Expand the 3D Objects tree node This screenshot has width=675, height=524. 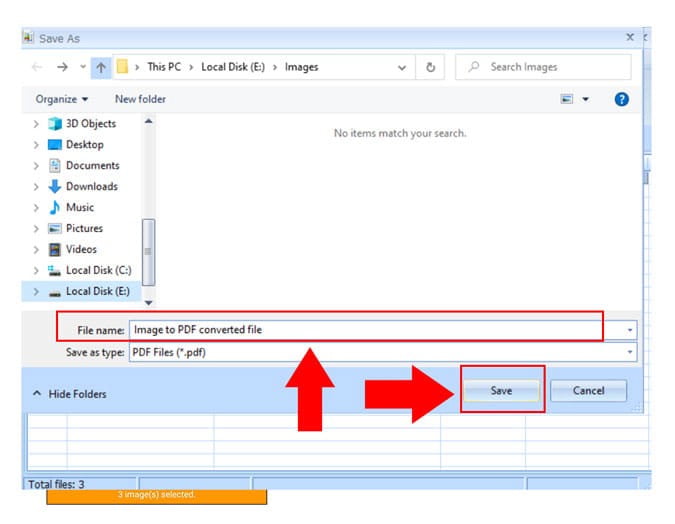click(37, 124)
